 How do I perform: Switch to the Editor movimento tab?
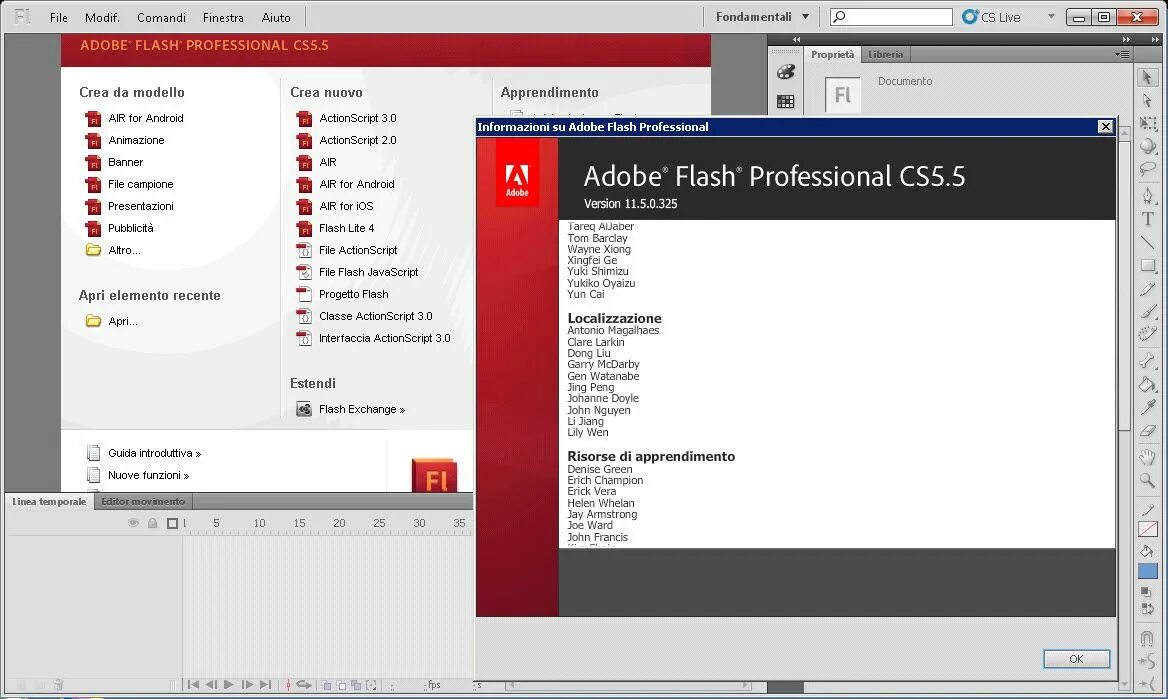click(143, 502)
